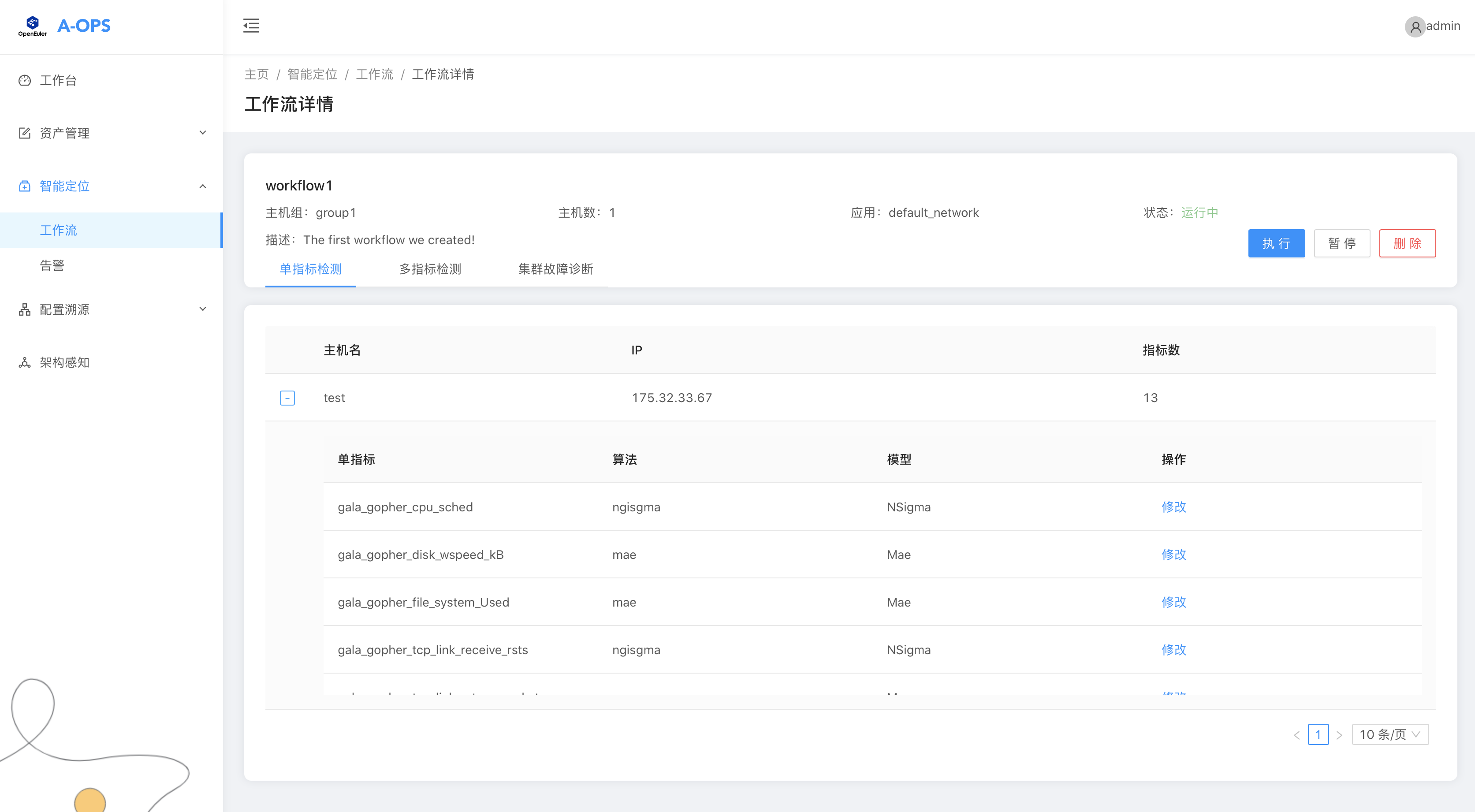
Task: Collapse the 智能定位 menu chevron
Action: [x=202, y=186]
